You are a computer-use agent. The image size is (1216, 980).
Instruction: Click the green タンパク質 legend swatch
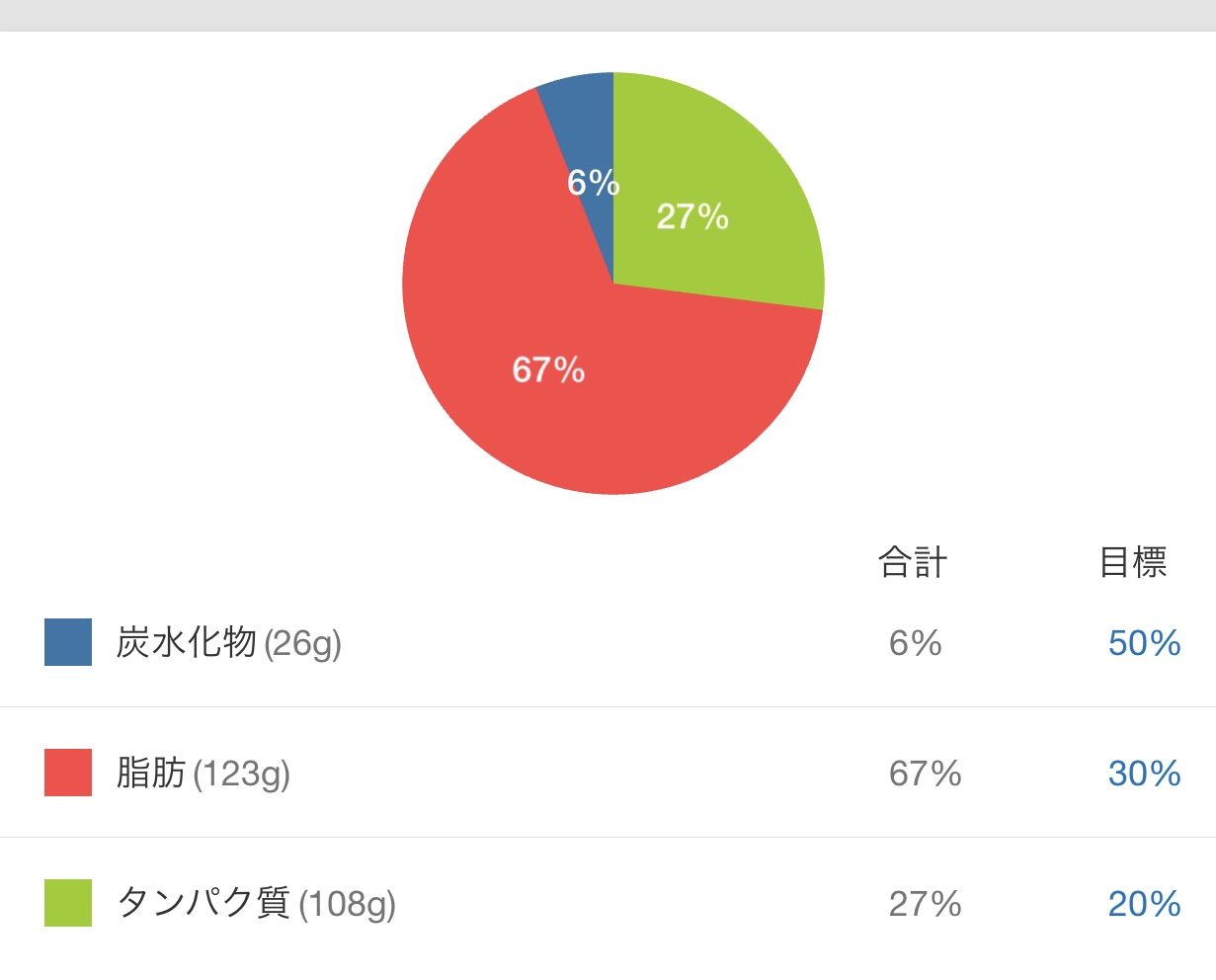pyautogui.click(x=68, y=903)
